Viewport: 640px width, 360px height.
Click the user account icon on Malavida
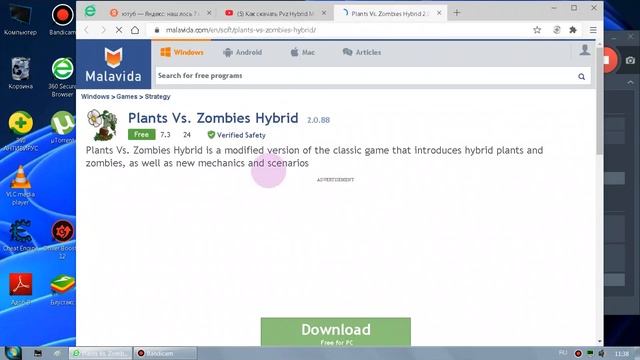tap(584, 50)
